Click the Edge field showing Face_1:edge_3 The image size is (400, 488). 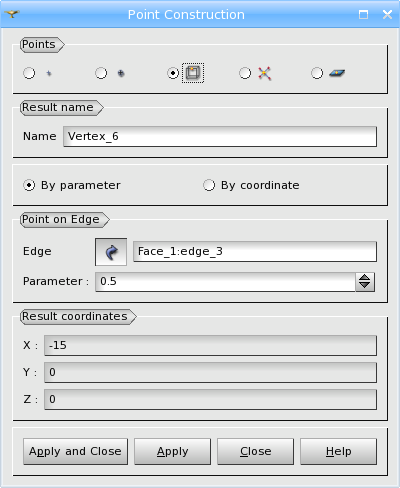[255, 252]
